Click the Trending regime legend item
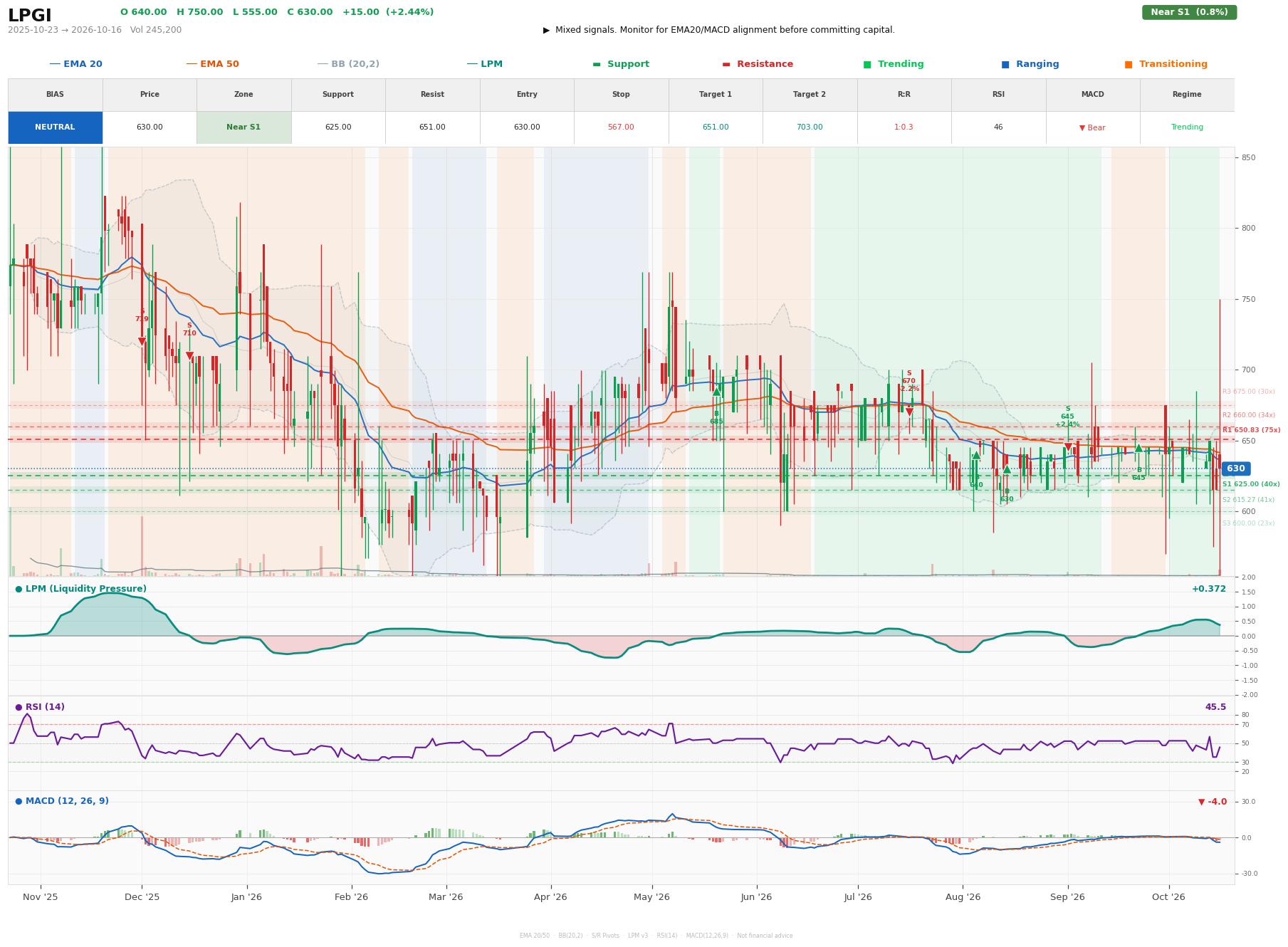Screen dimensions: 1288x947 point(893,64)
